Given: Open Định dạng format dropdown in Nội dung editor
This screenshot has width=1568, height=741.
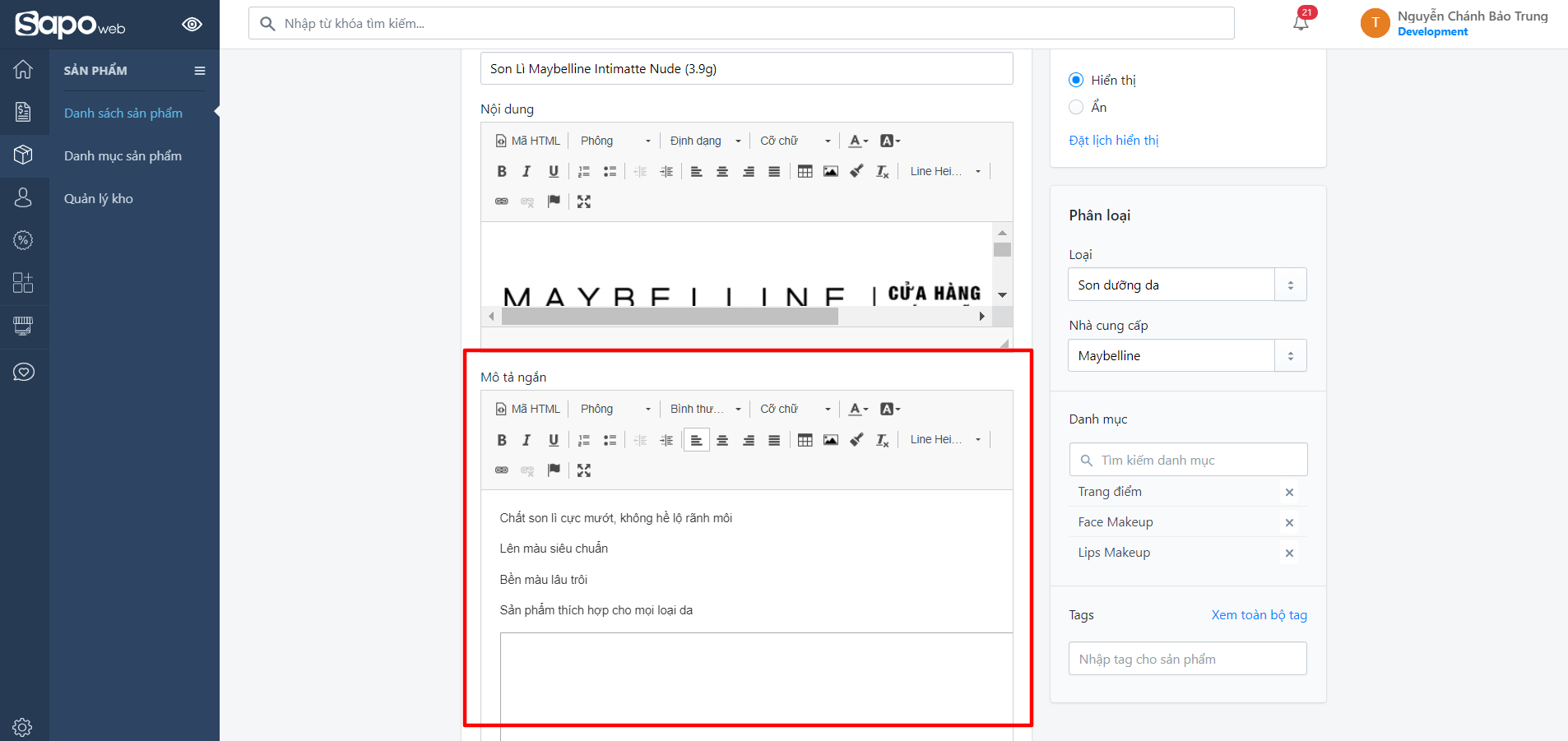Looking at the screenshot, I should pyautogui.click(x=705, y=141).
